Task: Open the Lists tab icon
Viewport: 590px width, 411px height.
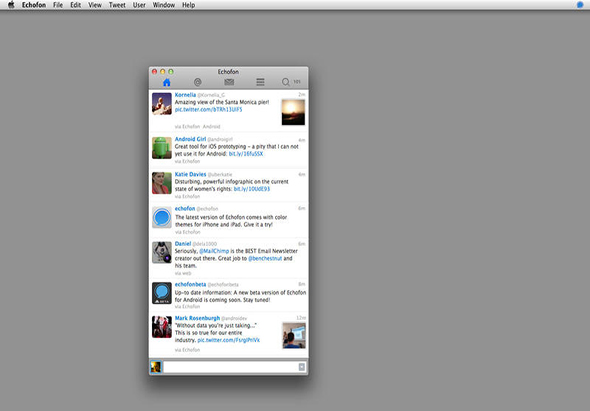Action: point(260,82)
